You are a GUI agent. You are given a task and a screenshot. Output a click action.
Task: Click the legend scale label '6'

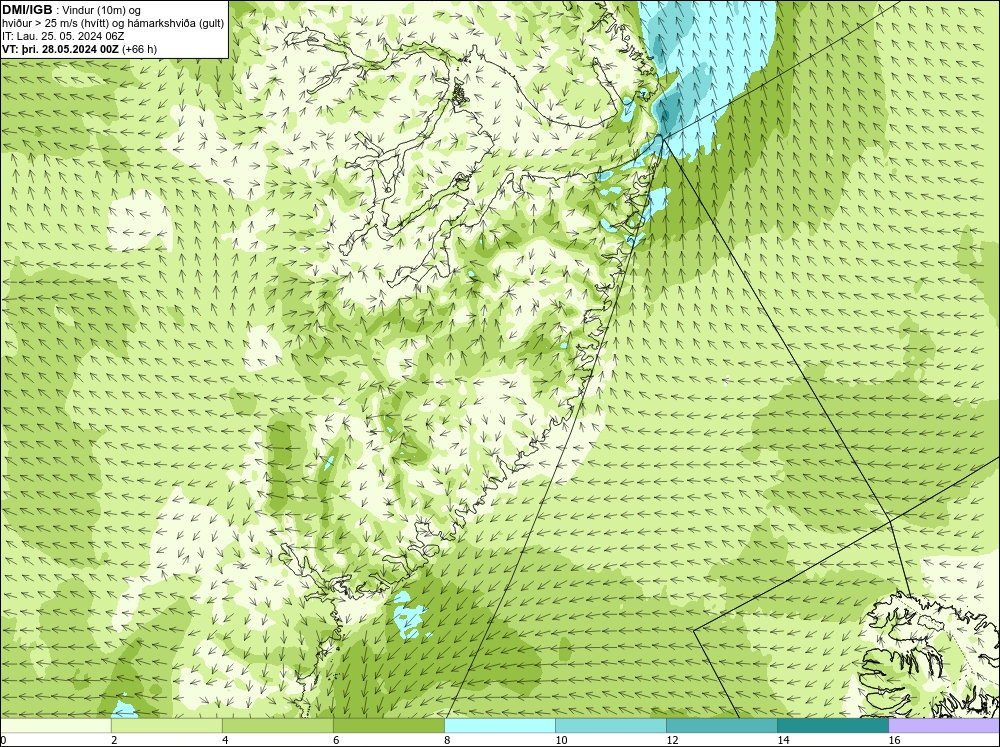pos(336,740)
